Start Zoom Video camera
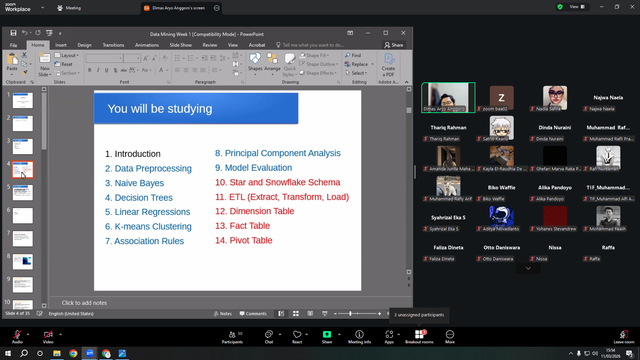 pyautogui.click(x=48, y=337)
